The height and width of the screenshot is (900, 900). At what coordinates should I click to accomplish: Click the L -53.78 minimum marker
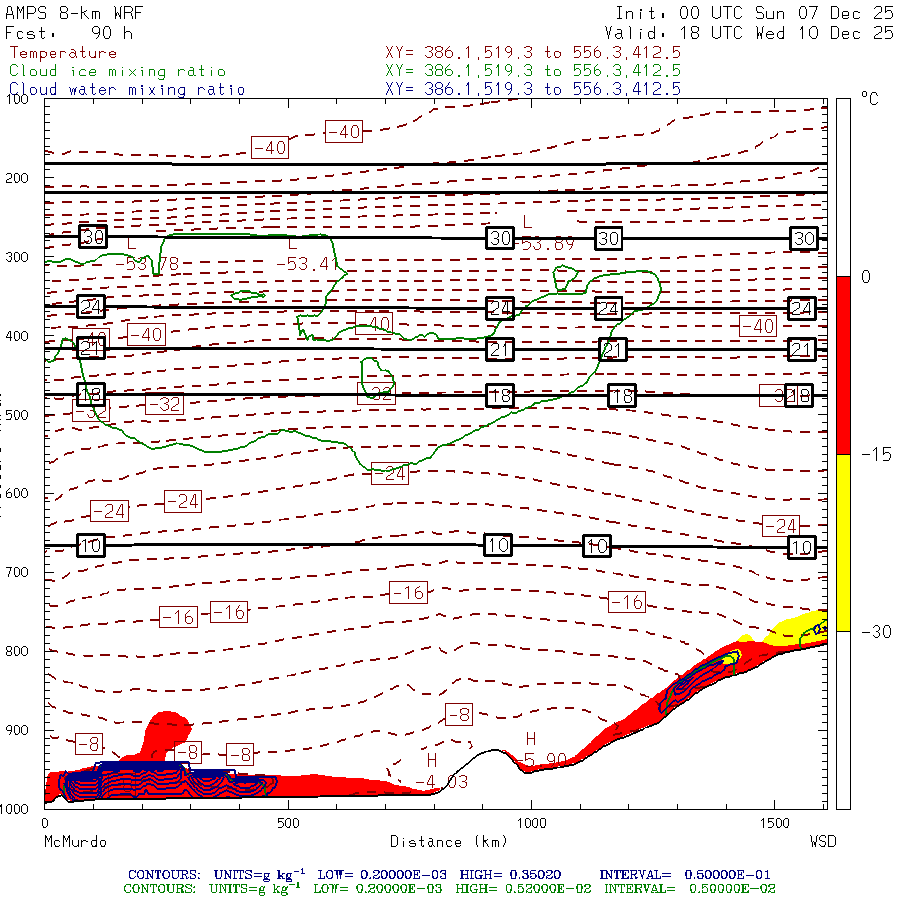coord(147,254)
